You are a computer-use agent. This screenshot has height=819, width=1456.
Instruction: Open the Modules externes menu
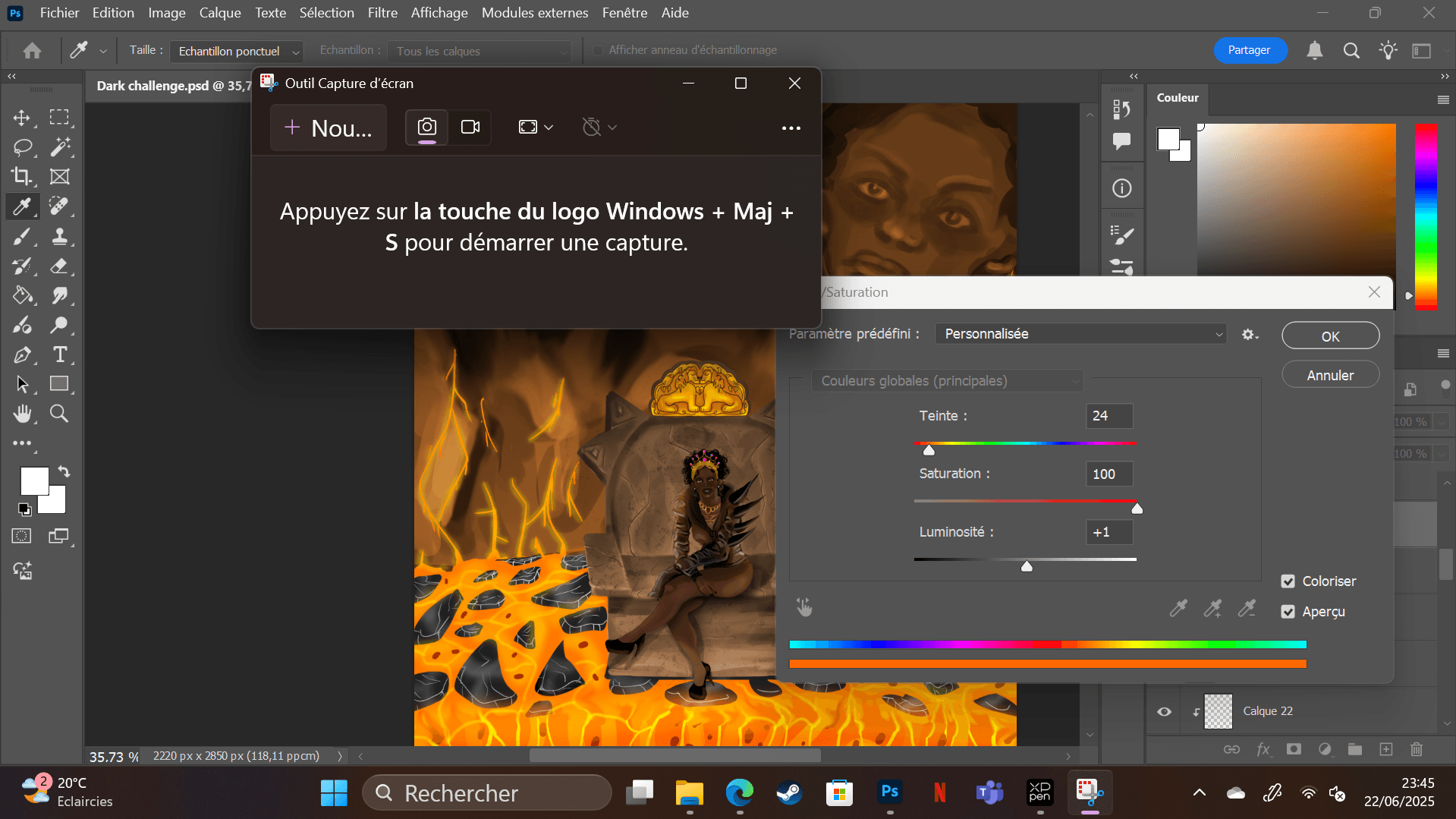coord(535,13)
